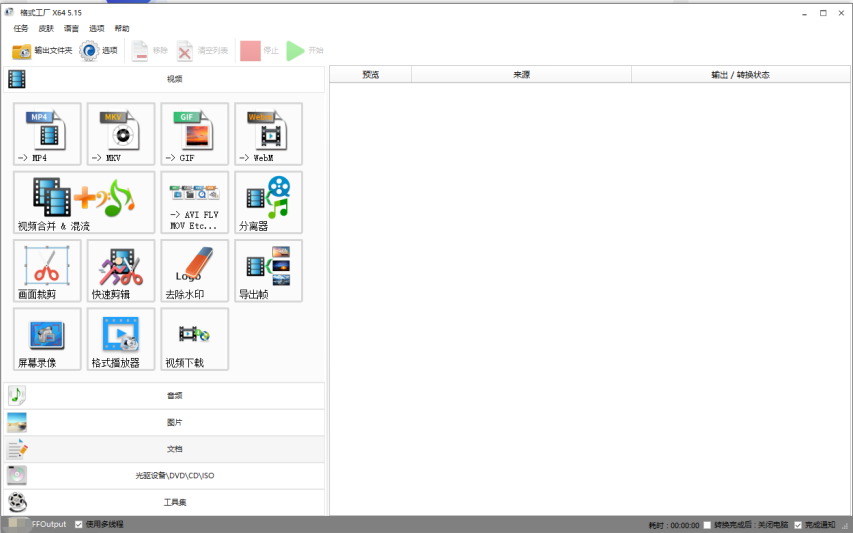
Task: Choose the MKV converter tile
Action: (121, 134)
